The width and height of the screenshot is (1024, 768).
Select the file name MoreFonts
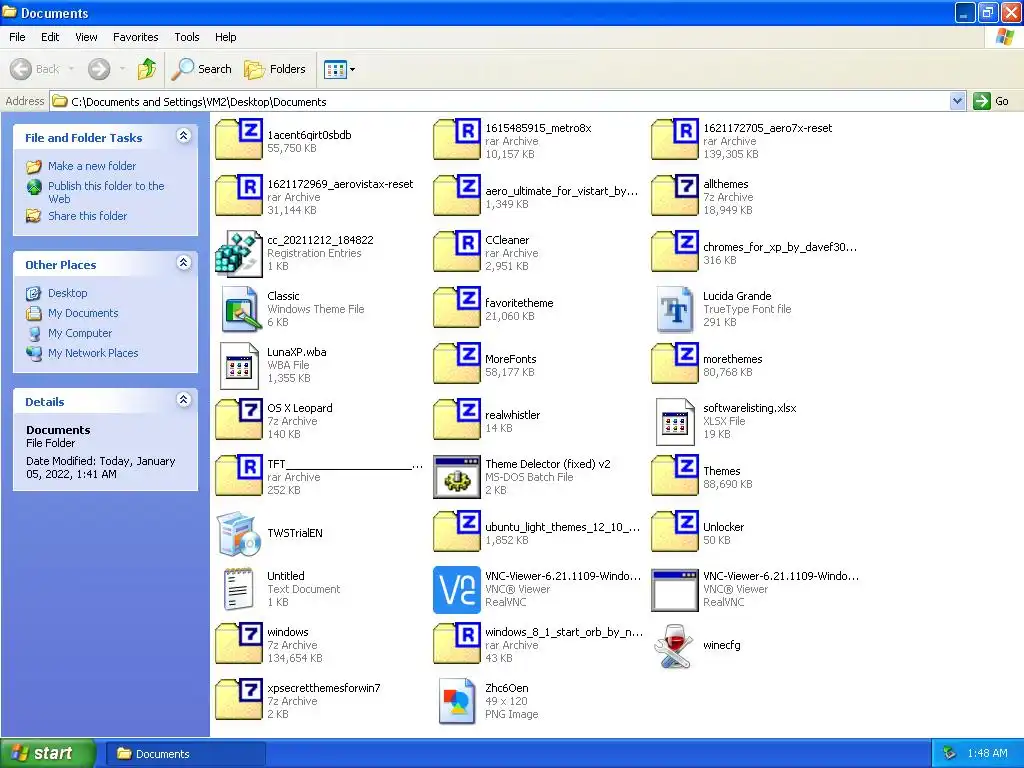tap(511, 359)
